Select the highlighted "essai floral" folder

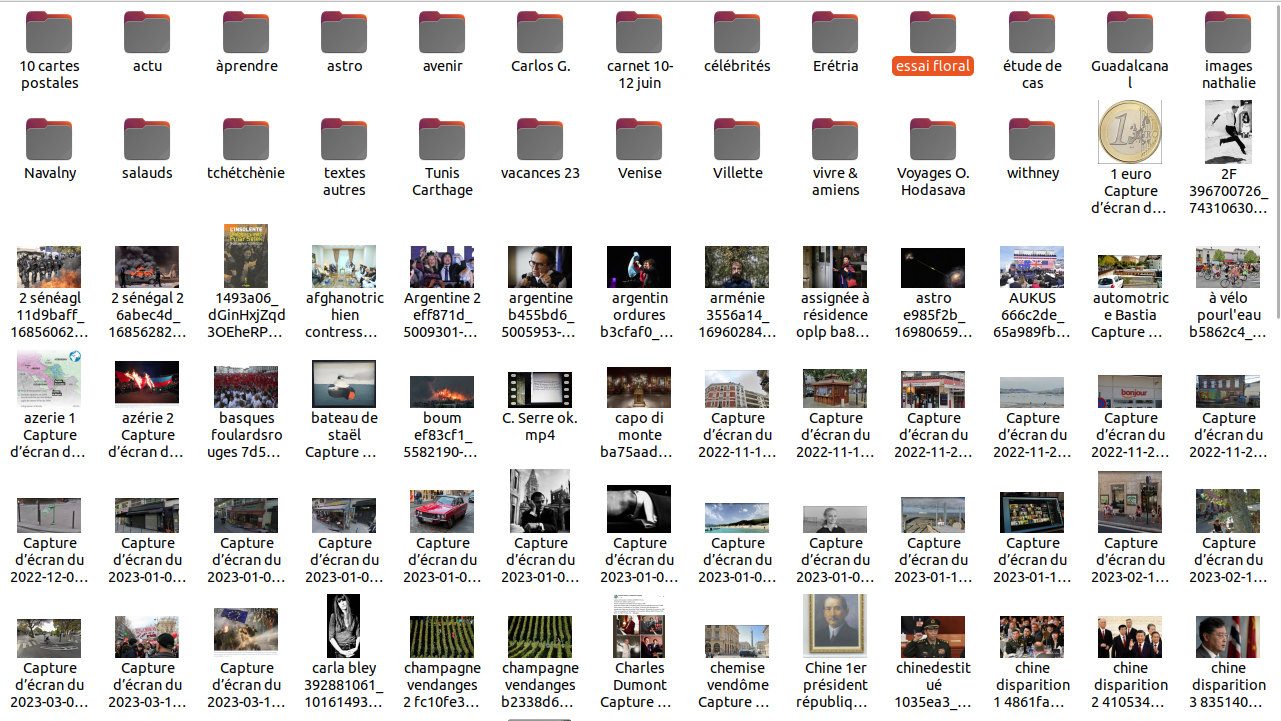[x=932, y=33]
